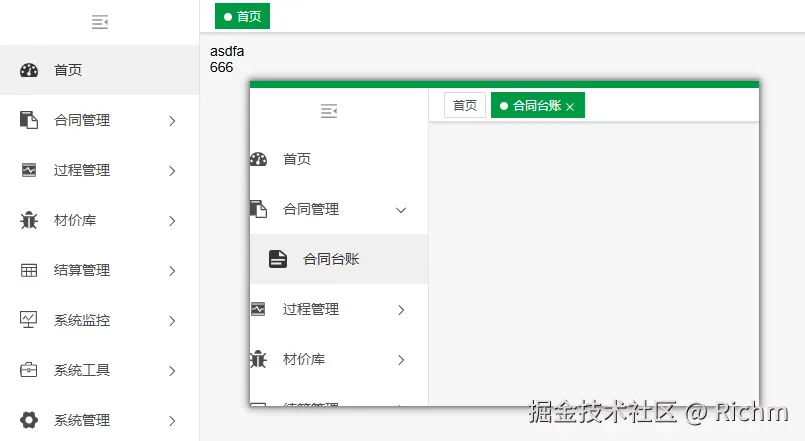This screenshot has width=805, height=441.
Task: Toggle the menu collapse icon in the inner window
Action: pos(328,111)
